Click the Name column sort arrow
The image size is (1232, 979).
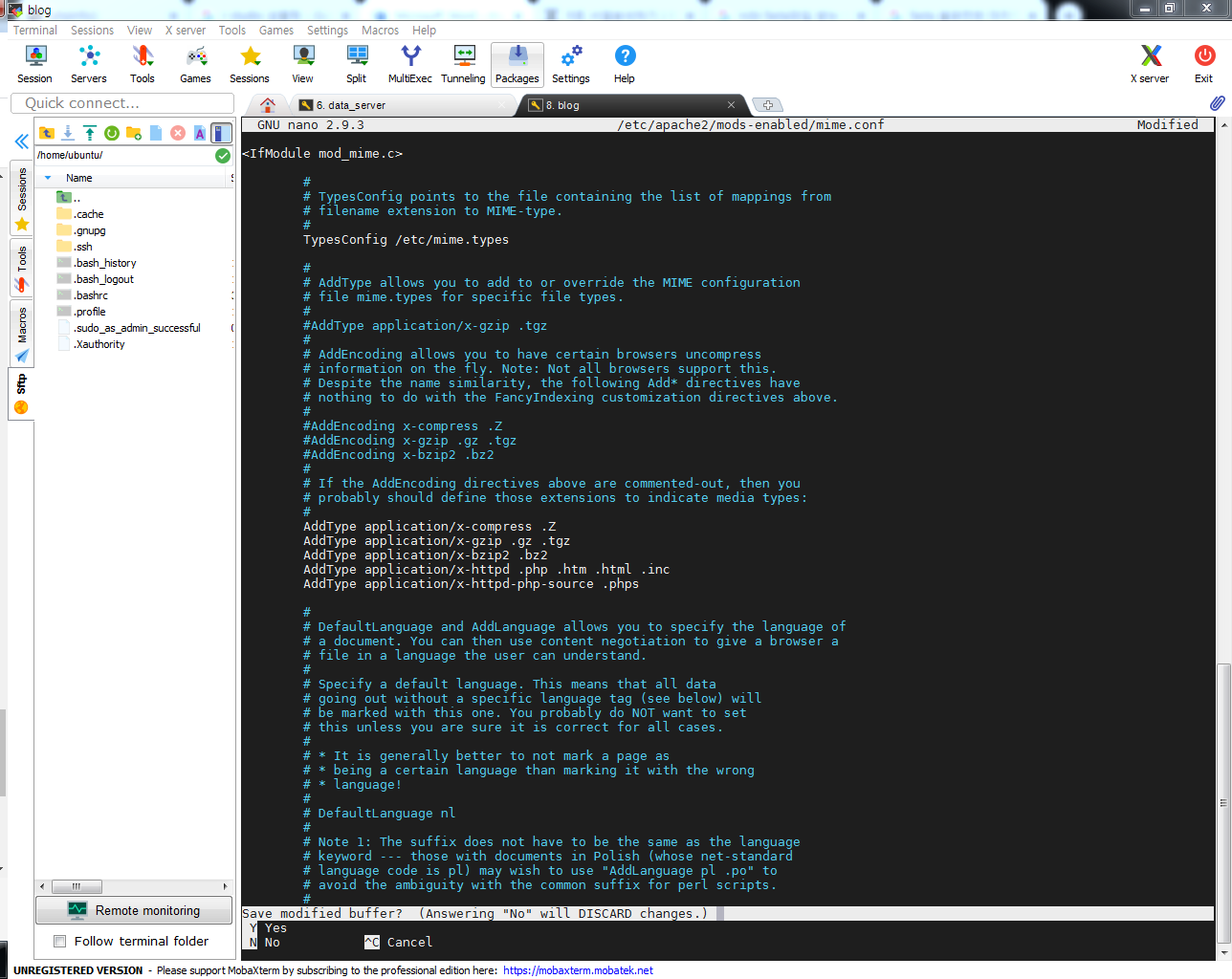click(48, 178)
